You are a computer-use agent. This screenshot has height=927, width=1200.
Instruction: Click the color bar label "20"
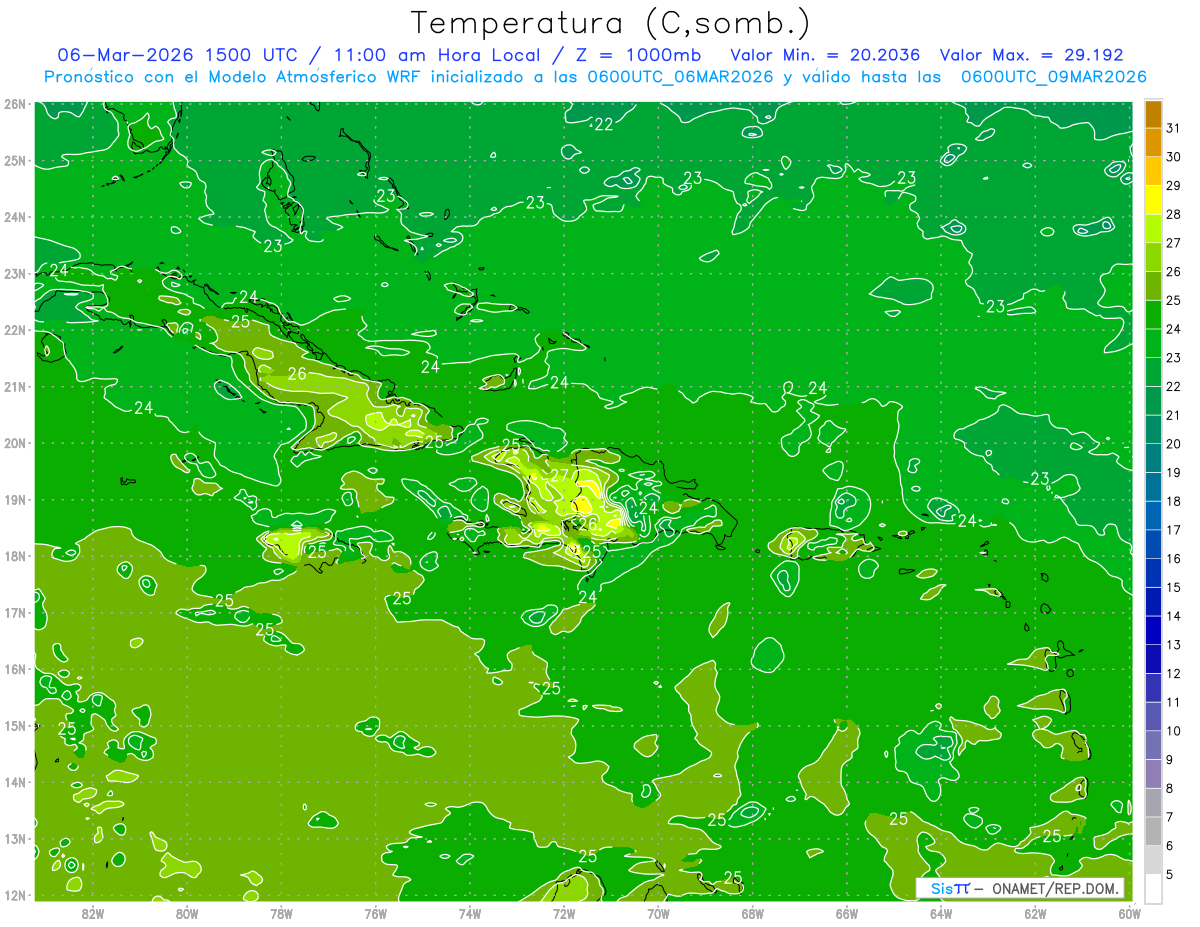[x=1173, y=444]
